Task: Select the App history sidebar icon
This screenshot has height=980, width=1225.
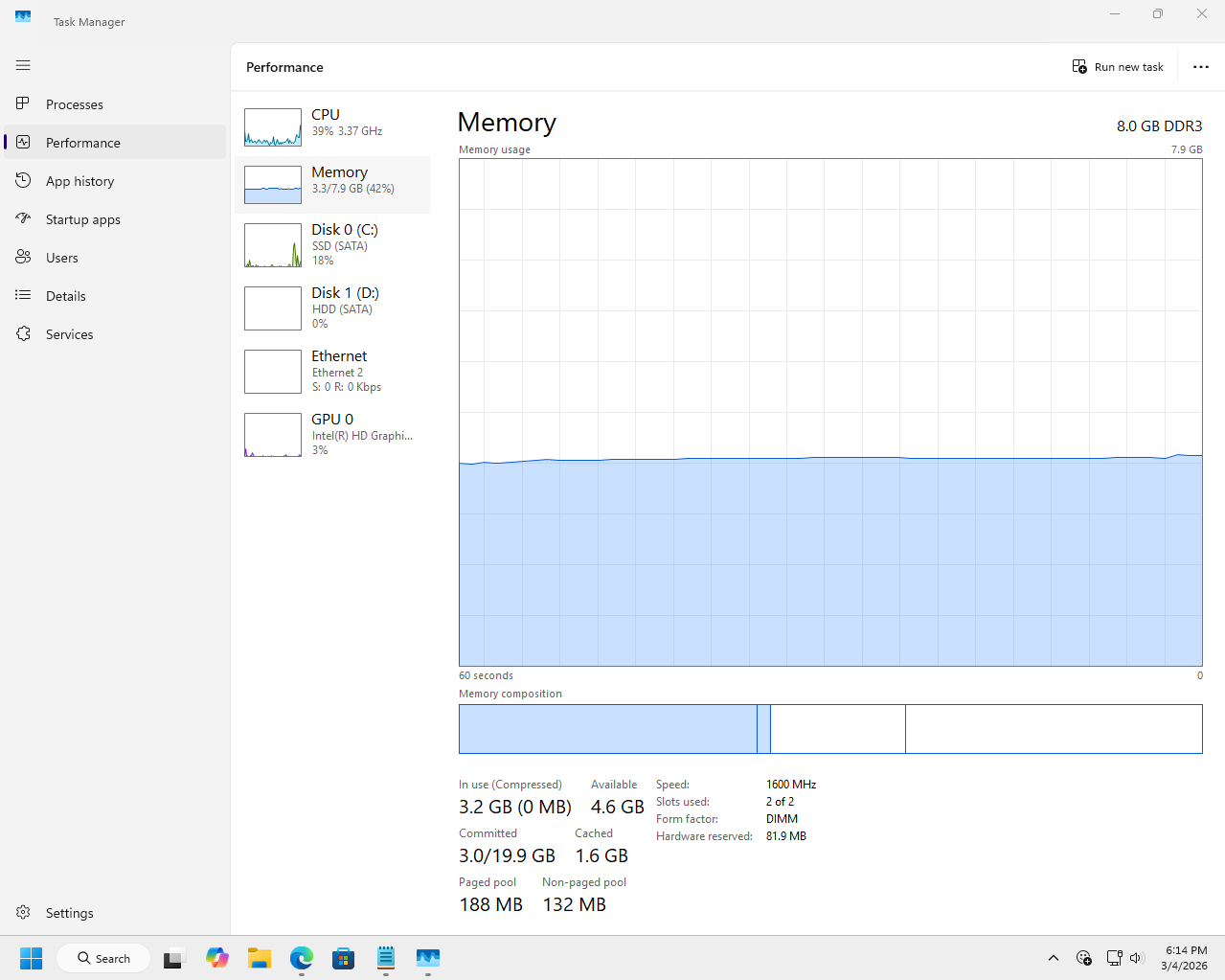Action: (23, 180)
